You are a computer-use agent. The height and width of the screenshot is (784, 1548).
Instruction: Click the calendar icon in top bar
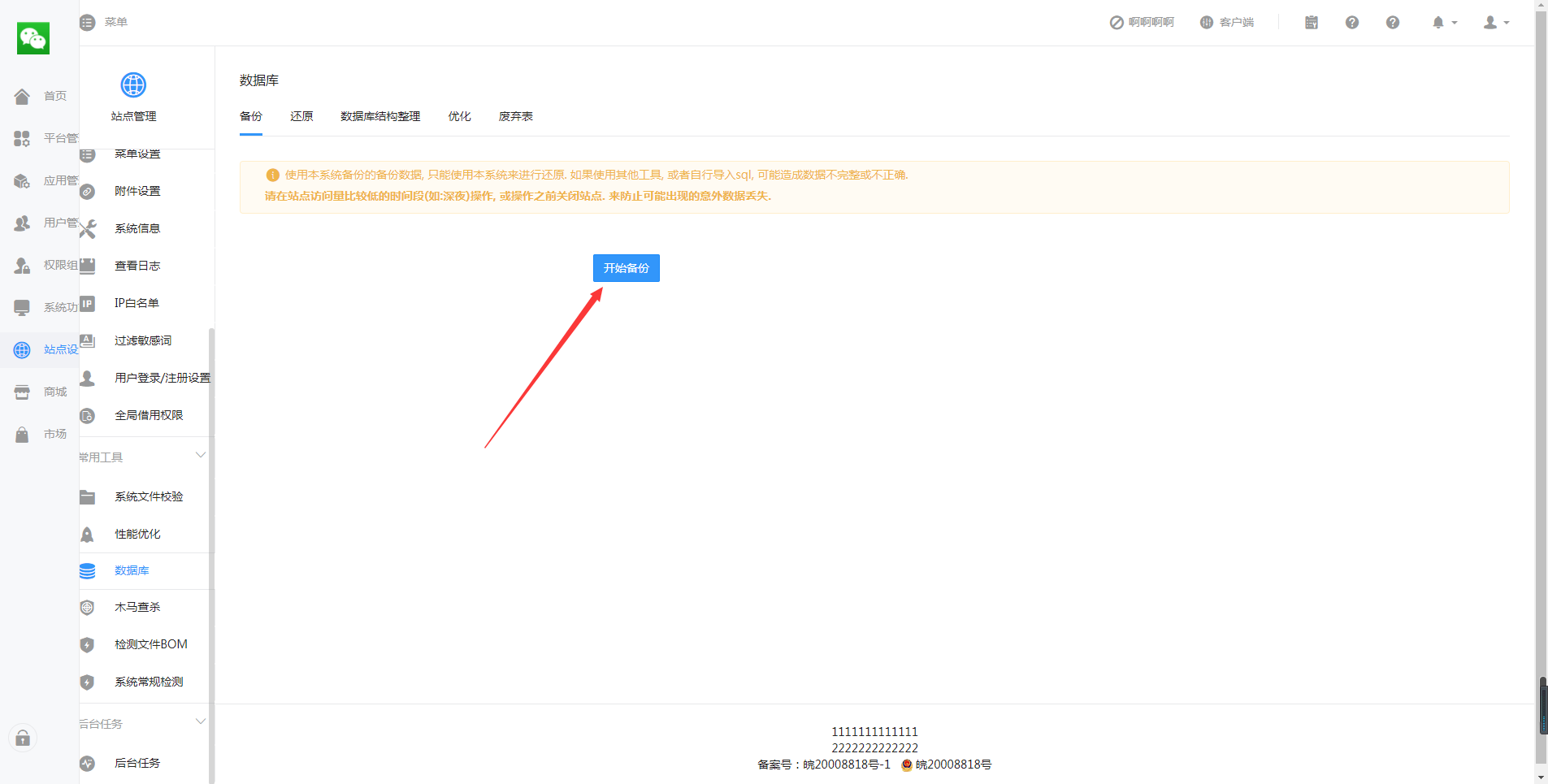pyautogui.click(x=1312, y=23)
